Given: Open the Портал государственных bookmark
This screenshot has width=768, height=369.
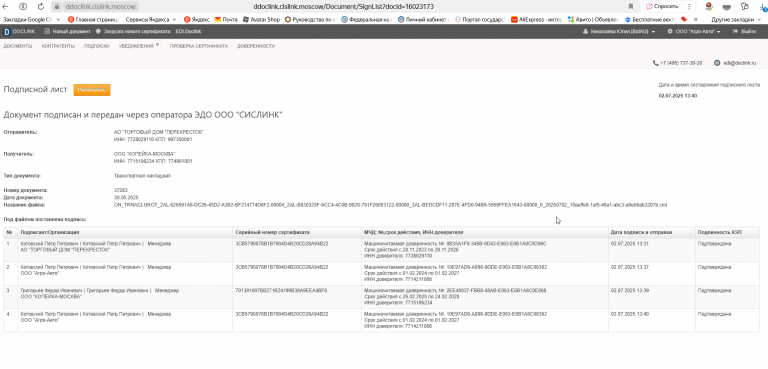Looking at the screenshot, I should [480, 20].
